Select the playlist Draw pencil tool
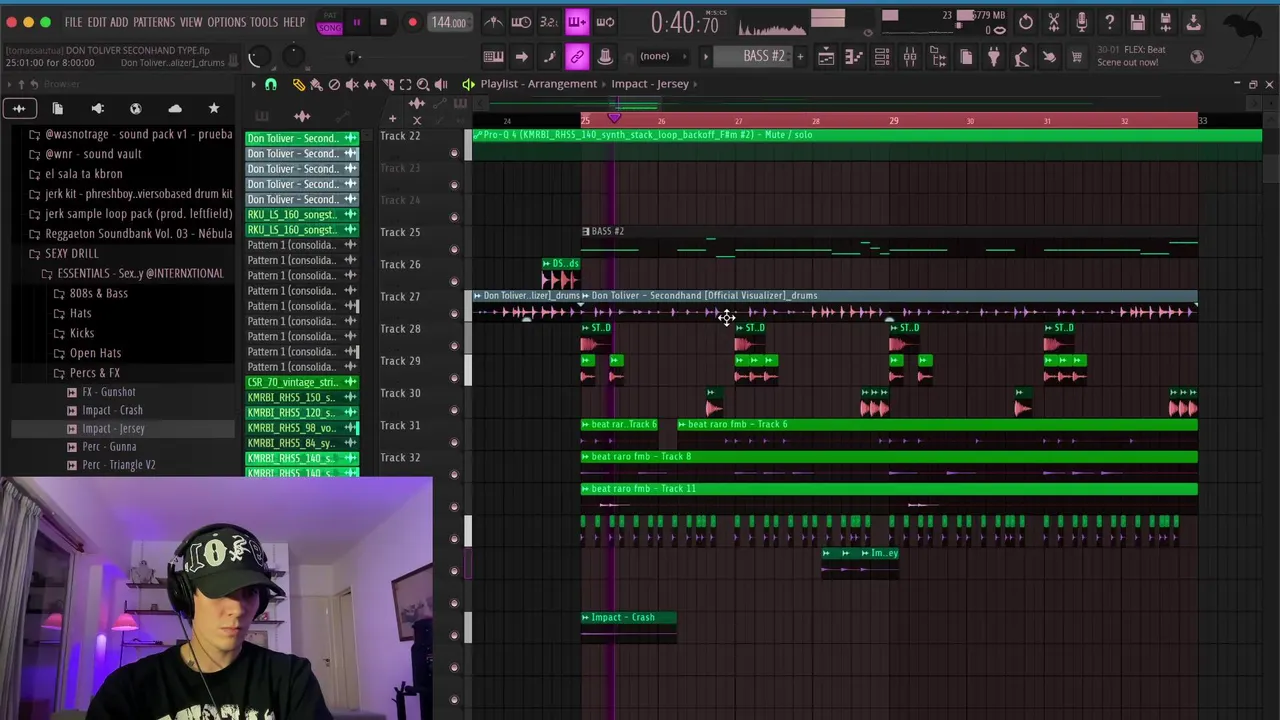 [298, 85]
